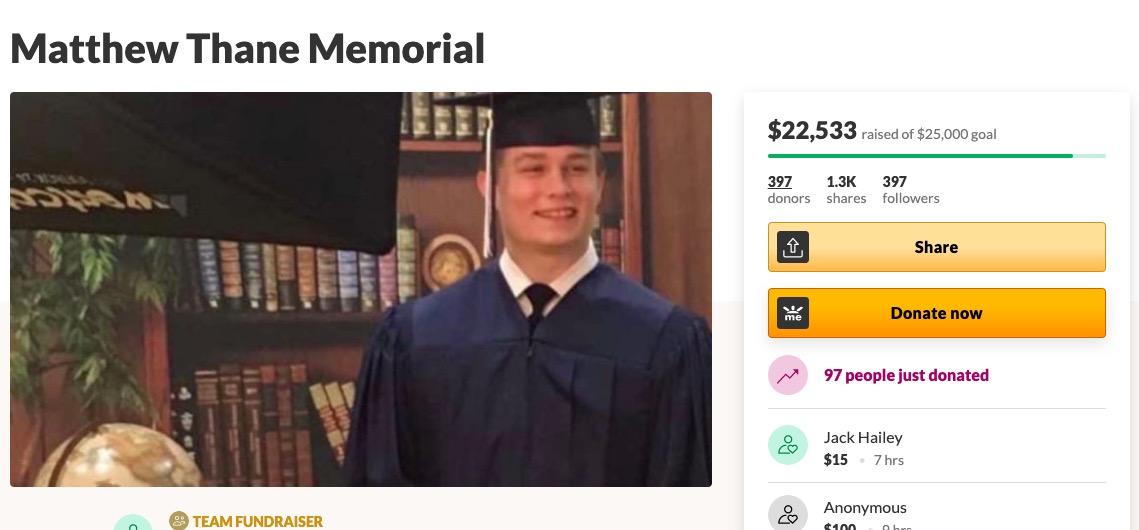Click the pink trending arrow icon

coord(787,375)
